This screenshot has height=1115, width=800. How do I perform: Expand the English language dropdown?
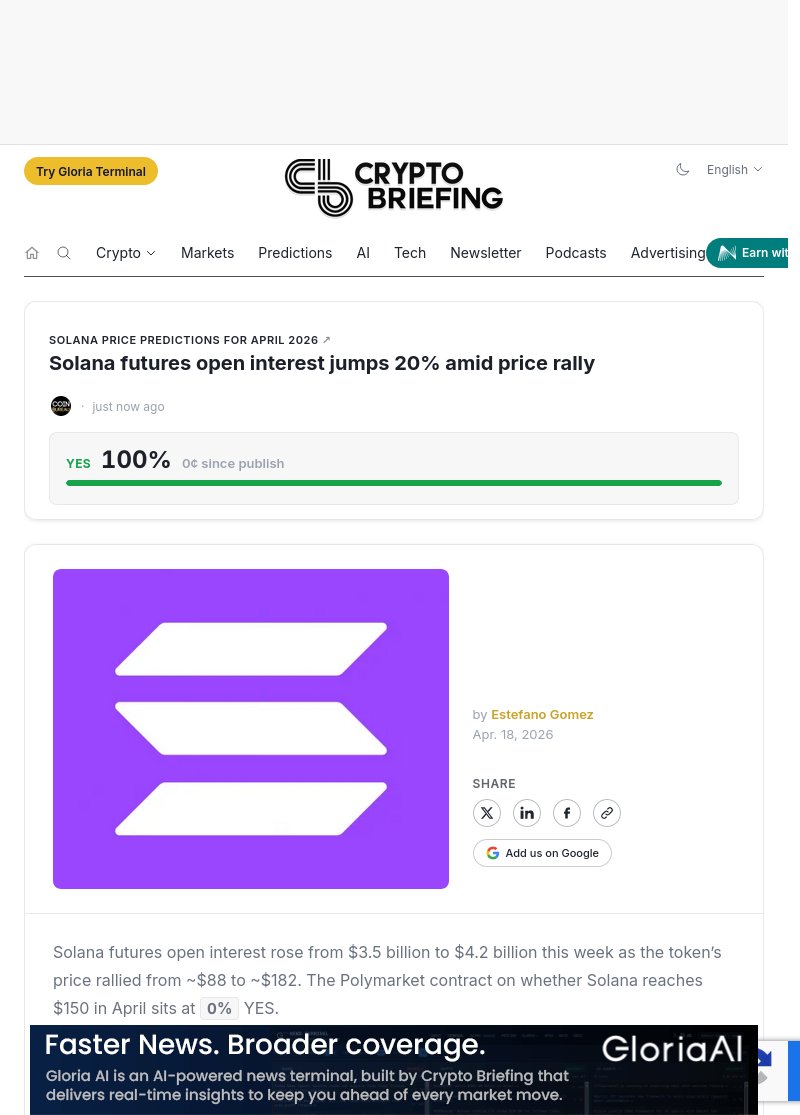[x=734, y=170]
